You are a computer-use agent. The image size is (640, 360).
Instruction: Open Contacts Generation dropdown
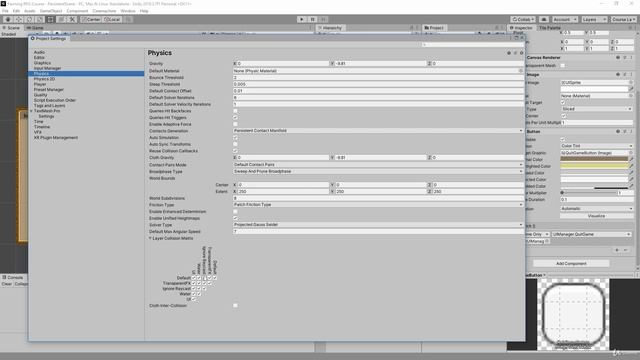(378, 131)
